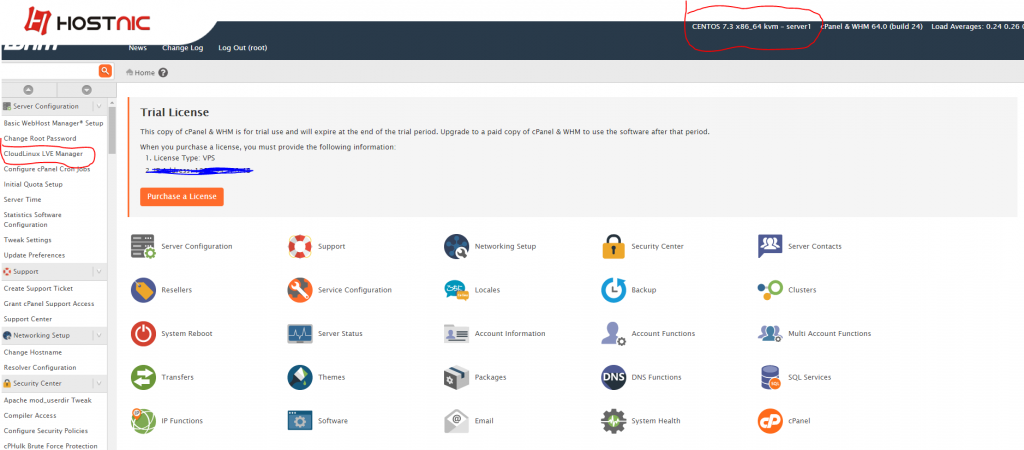The image size is (1024, 450).
Task: Open Create Support Ticket in sidebar
Action: click(x=39, y=288)
